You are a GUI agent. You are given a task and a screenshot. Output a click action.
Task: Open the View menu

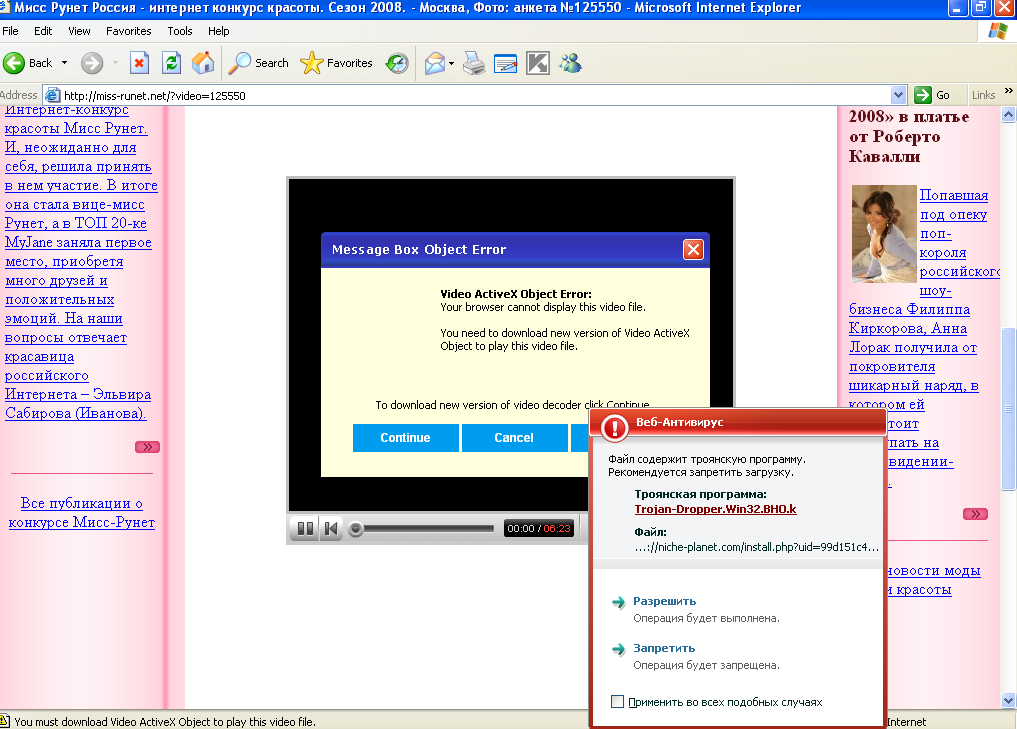(x=79, y=31)
